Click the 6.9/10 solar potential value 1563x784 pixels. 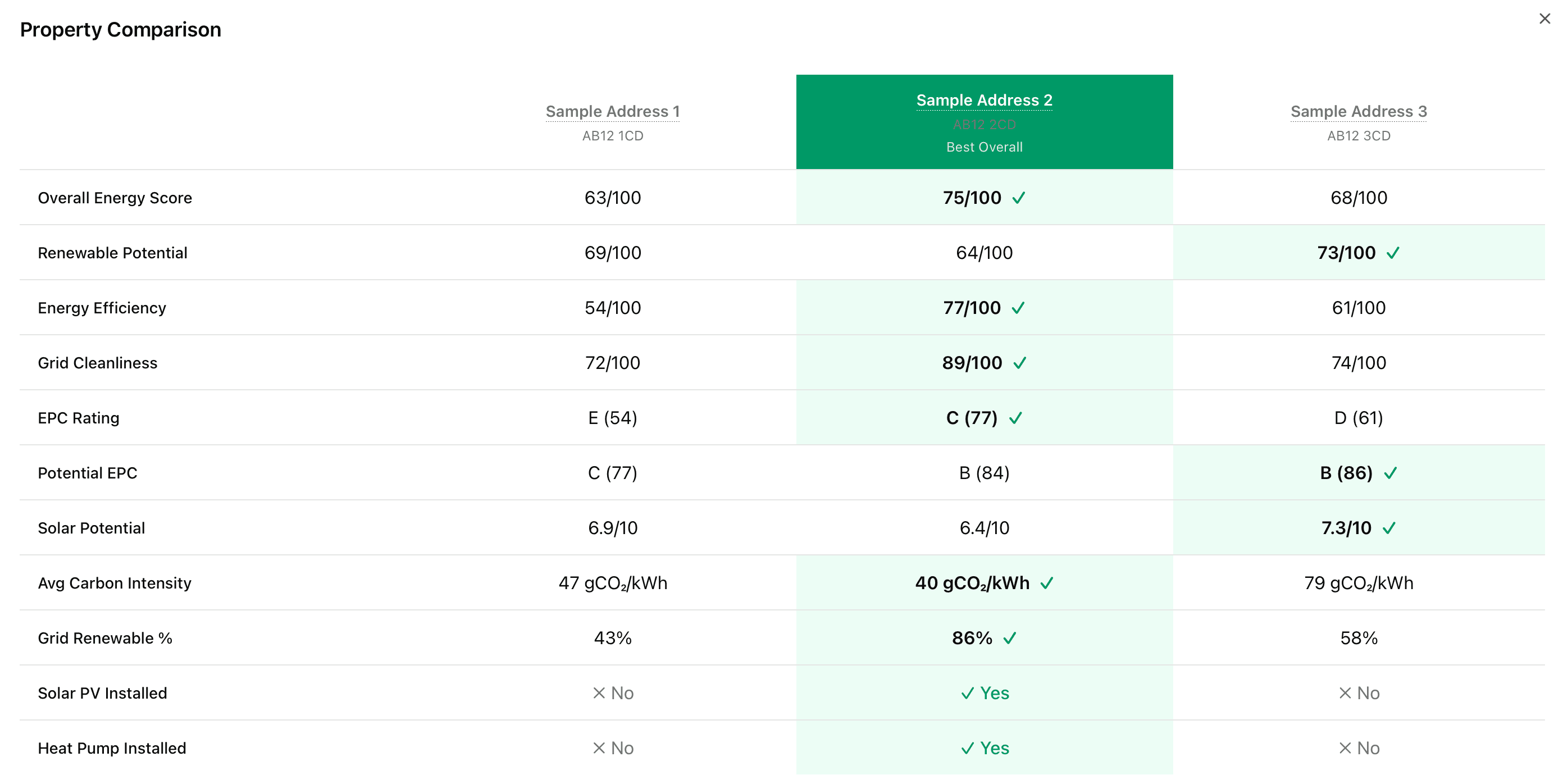[612, 528]
